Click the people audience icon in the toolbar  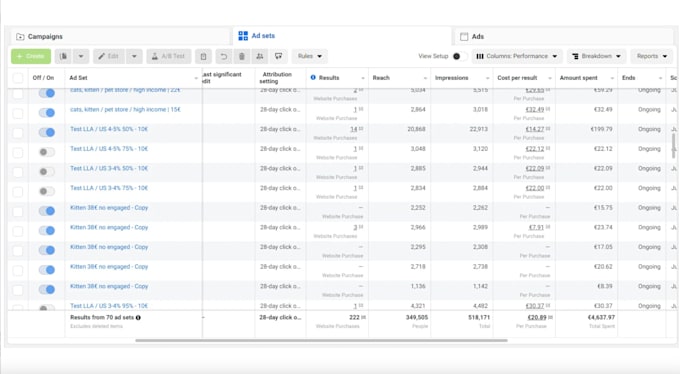tap(260, 56)
